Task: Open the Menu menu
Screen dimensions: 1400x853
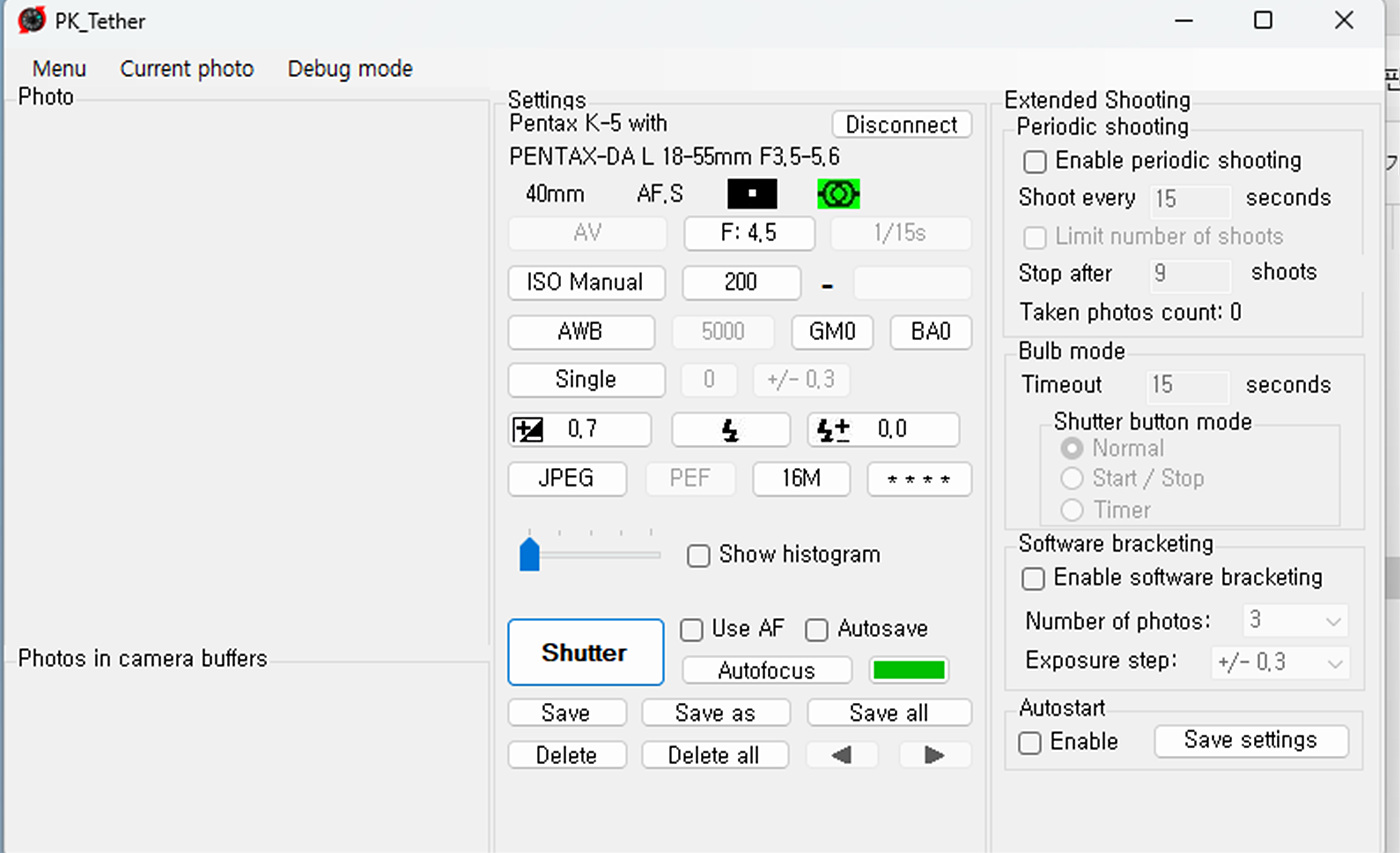Action: tap(59, 69)
